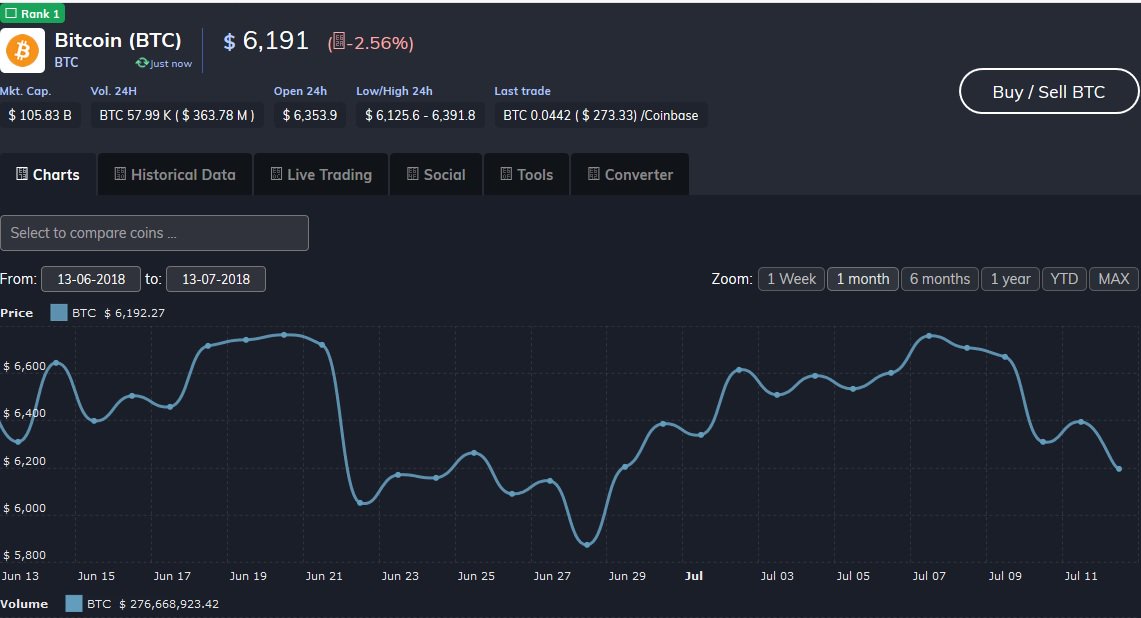Show the MAX chart range

pyautogui.click(x=1113, y=279)
